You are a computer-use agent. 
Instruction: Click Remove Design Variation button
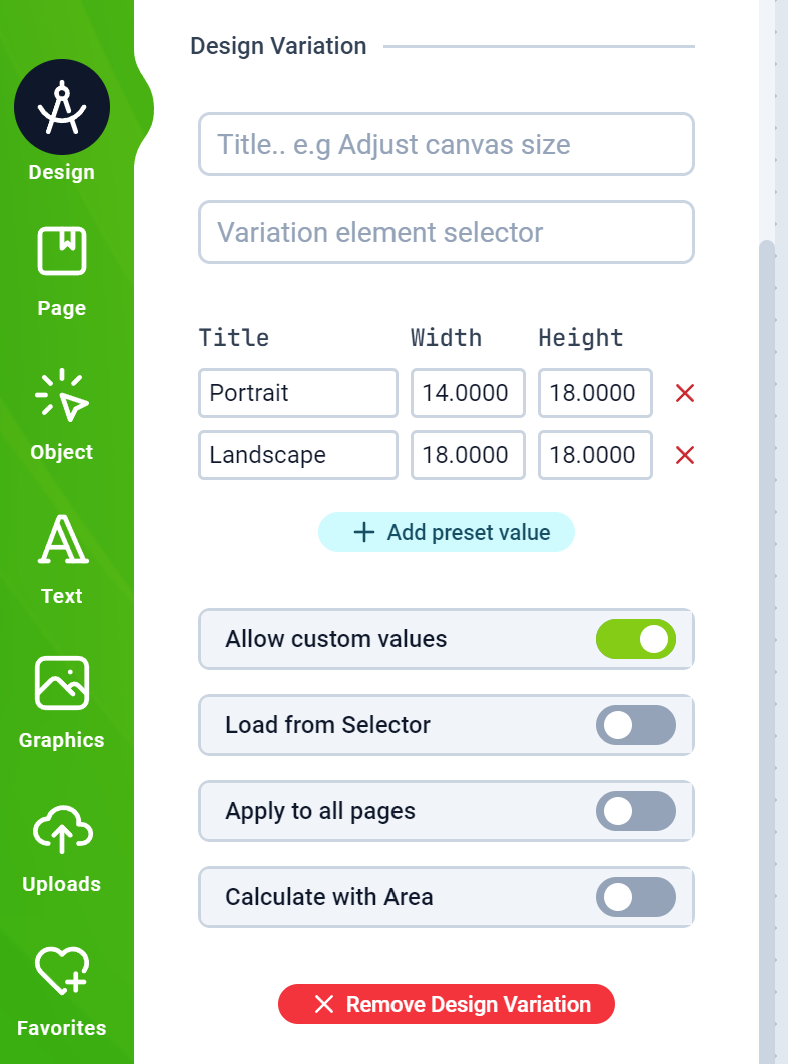[447, 1004]
